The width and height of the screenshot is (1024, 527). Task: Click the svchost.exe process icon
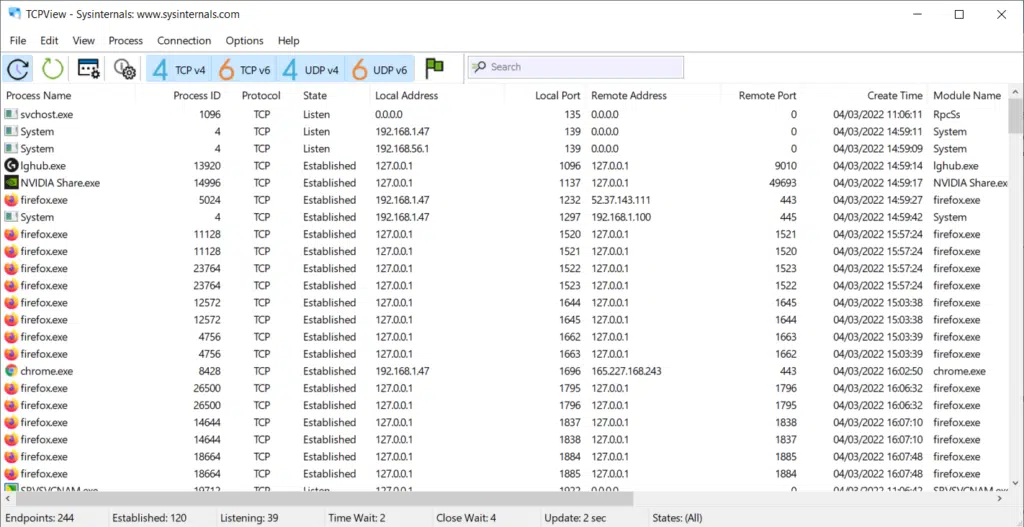point(10,114)
